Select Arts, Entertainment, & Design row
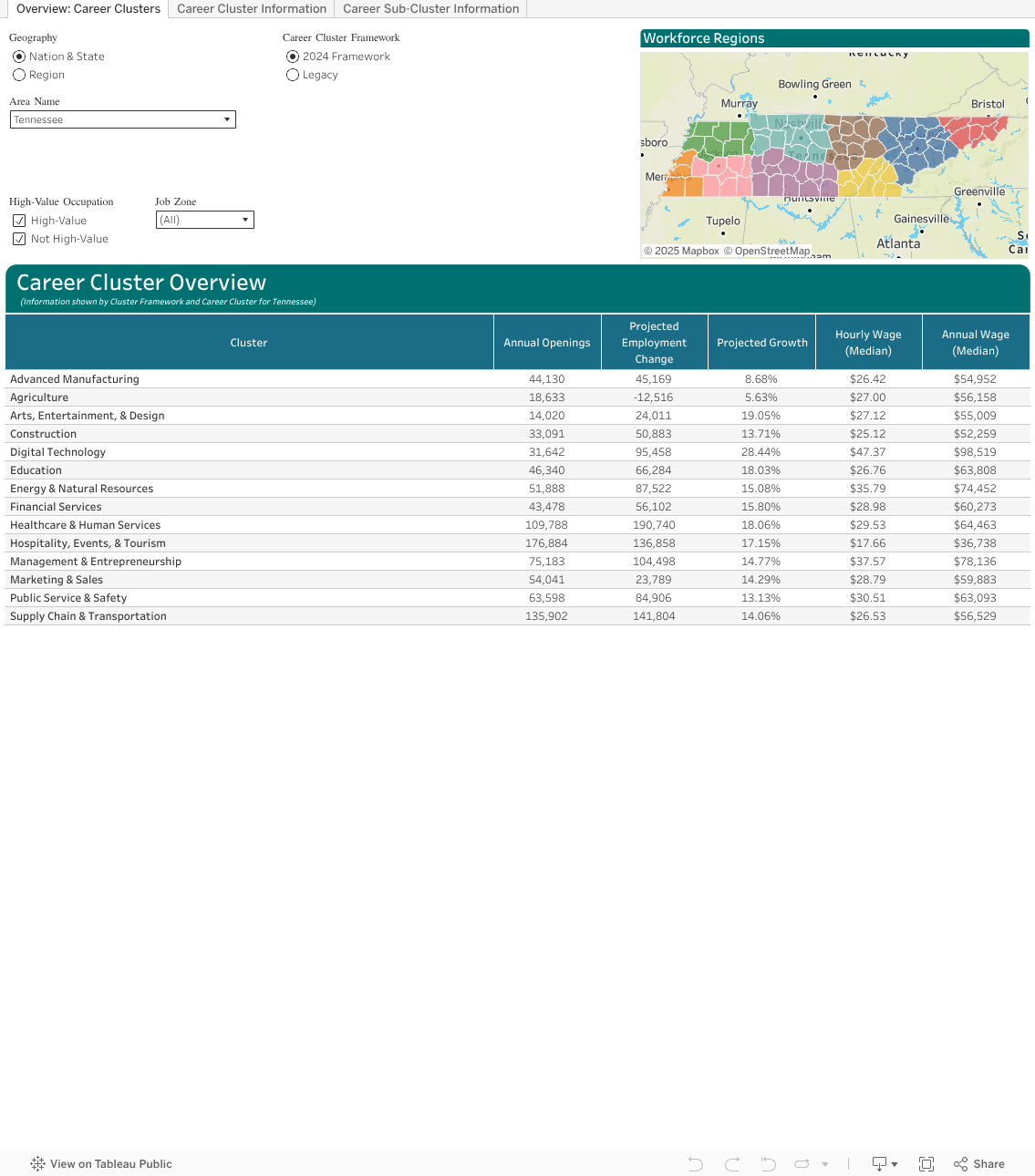1035x1176 pixels. coord(517,416)
